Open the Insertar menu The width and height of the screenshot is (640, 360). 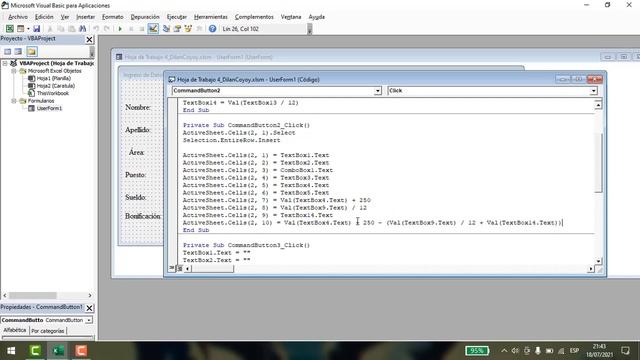click(x=85, y=17)
